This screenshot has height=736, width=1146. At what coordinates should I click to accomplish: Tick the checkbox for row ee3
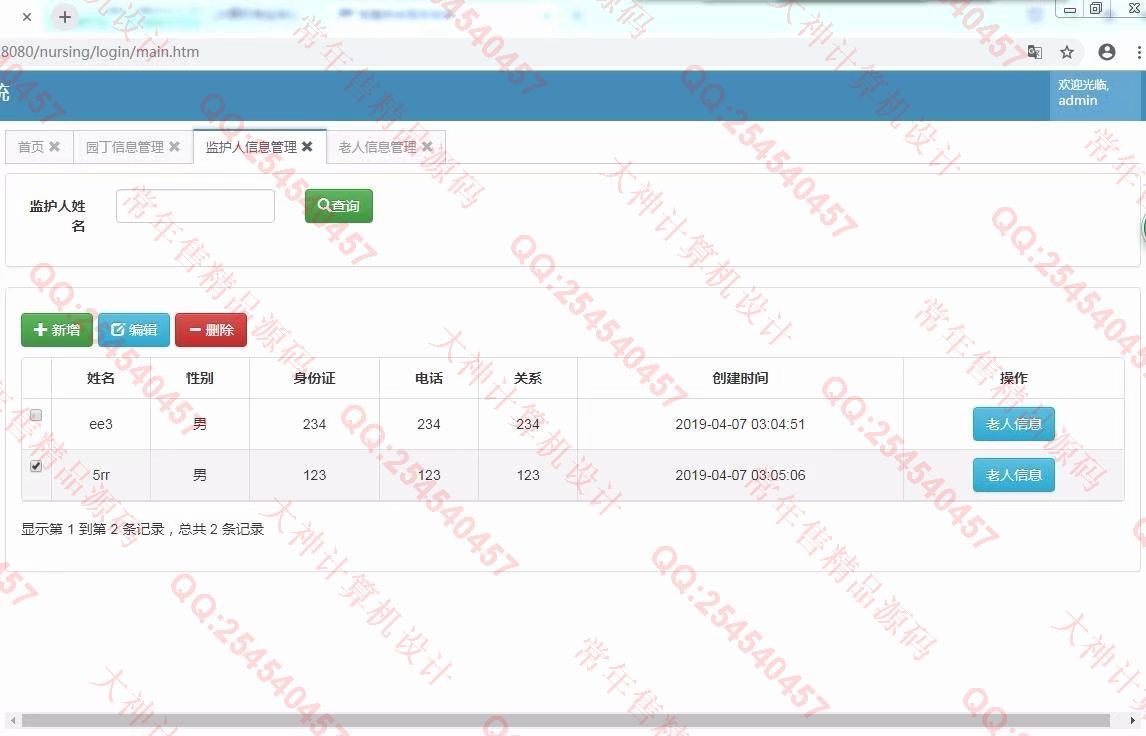point(36,415)
